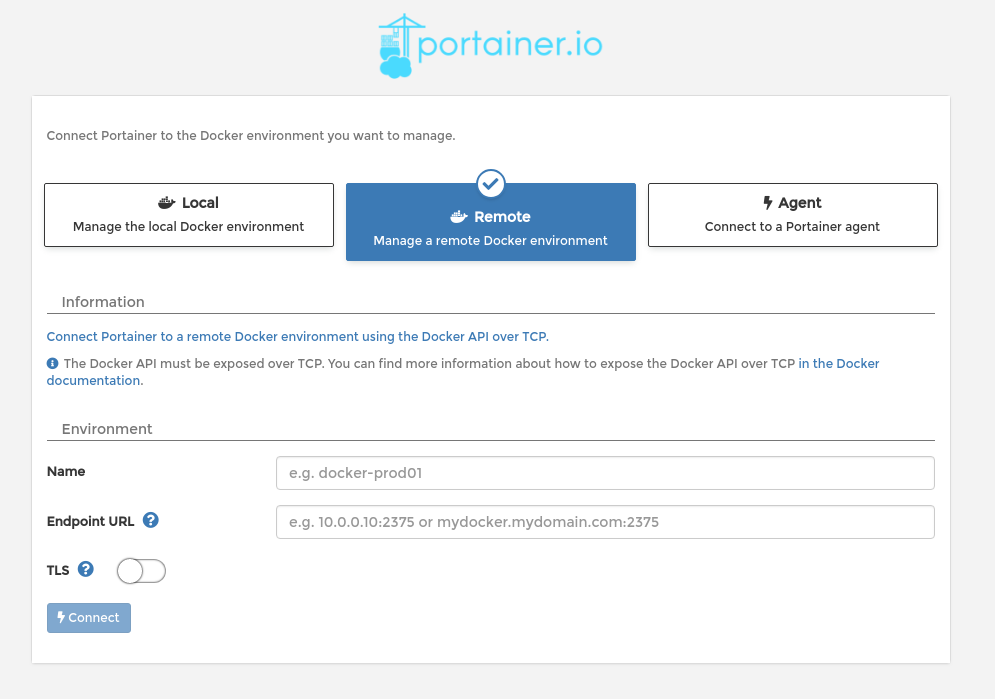Click the Docker whale icon beside Remote
Screen dimensions: 995x699
459,217
